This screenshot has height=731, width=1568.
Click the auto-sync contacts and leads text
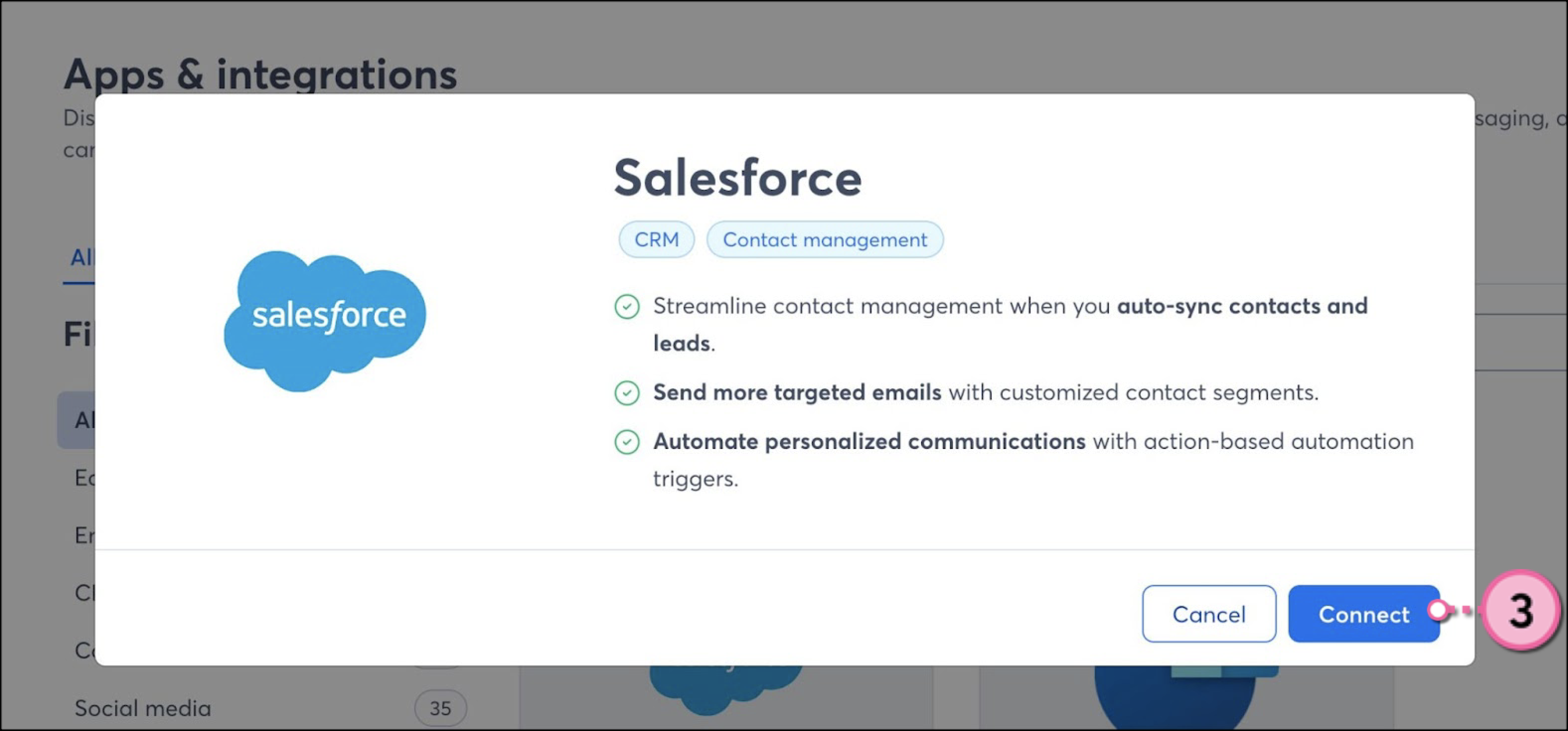click(x=1011, y=324)
